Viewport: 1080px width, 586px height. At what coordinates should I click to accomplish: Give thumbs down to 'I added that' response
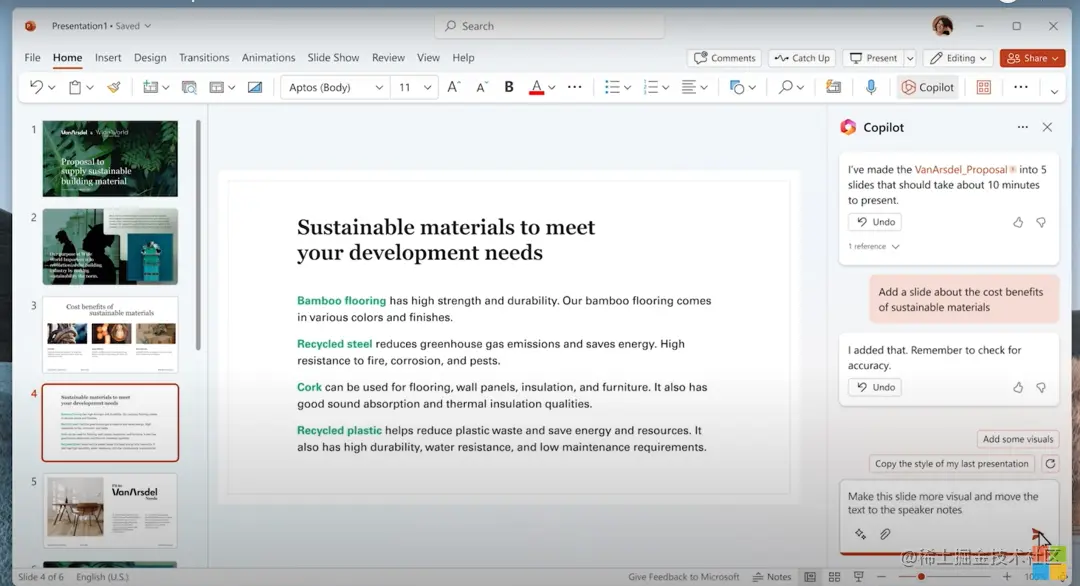click(x=1041, y=387)
